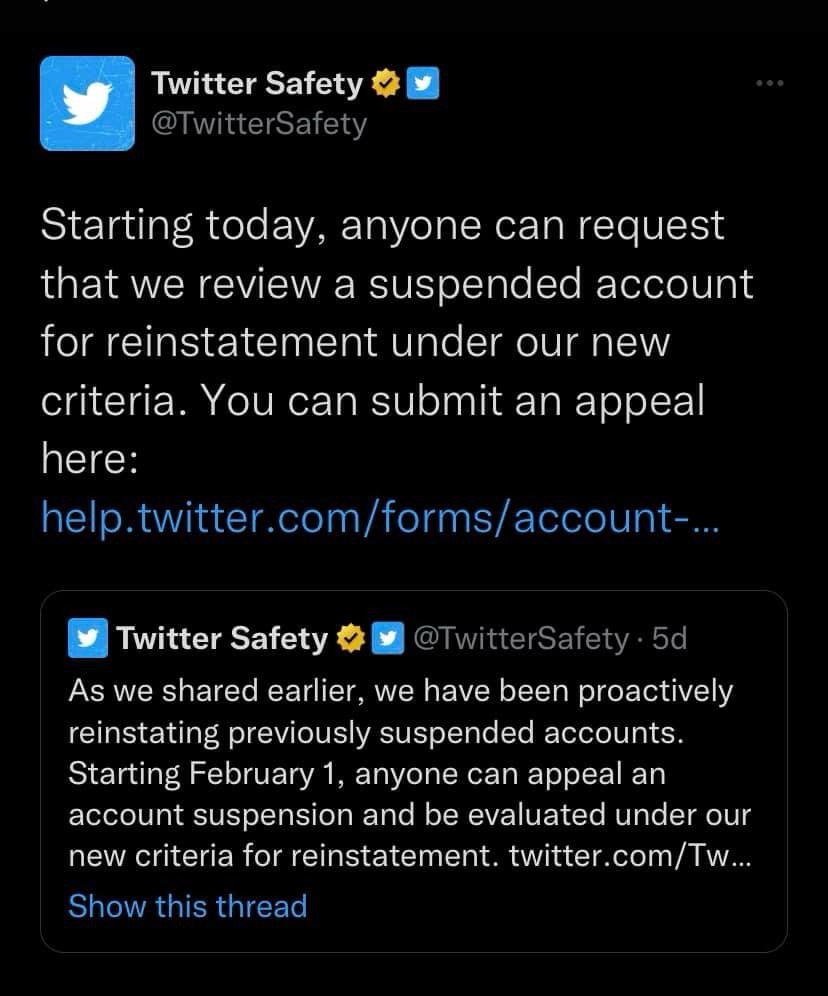Open the Twitter Safety profile avatar

[x=87, y=103]
